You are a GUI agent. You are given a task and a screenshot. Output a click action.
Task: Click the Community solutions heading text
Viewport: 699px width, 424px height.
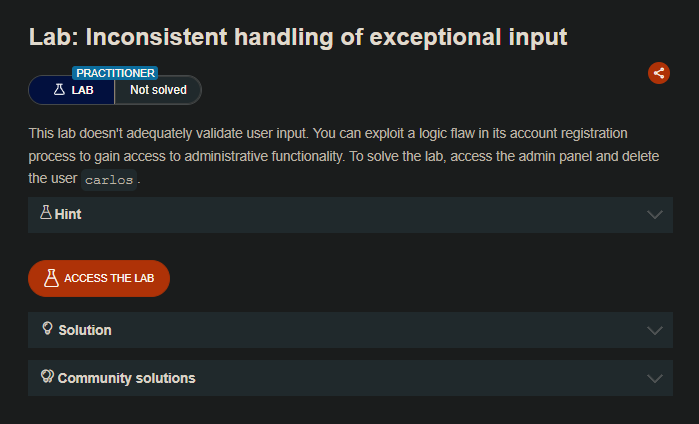pyautogui.click(x=126, y=378)
